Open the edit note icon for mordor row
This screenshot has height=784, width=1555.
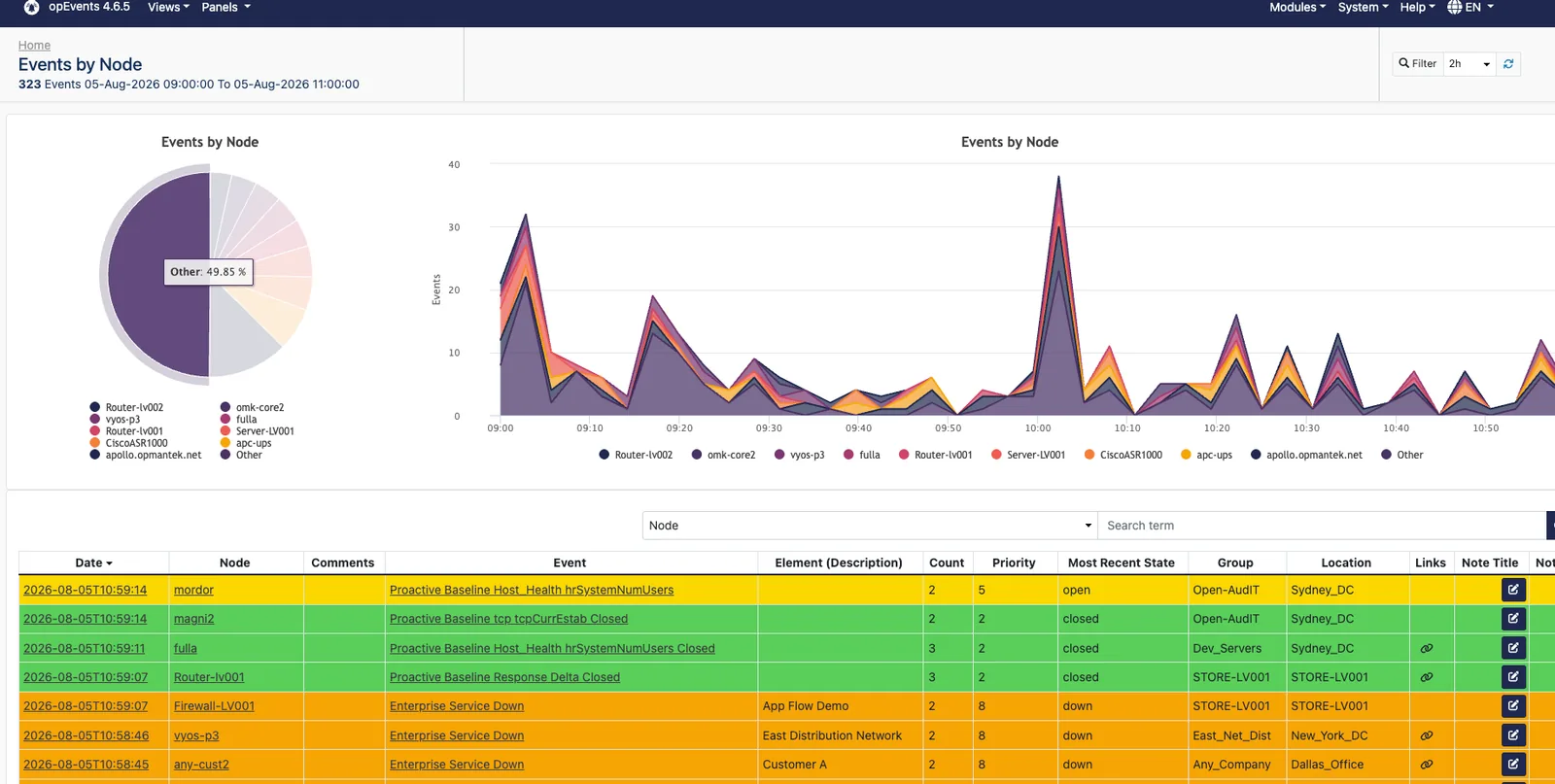tap(1513, 590)
